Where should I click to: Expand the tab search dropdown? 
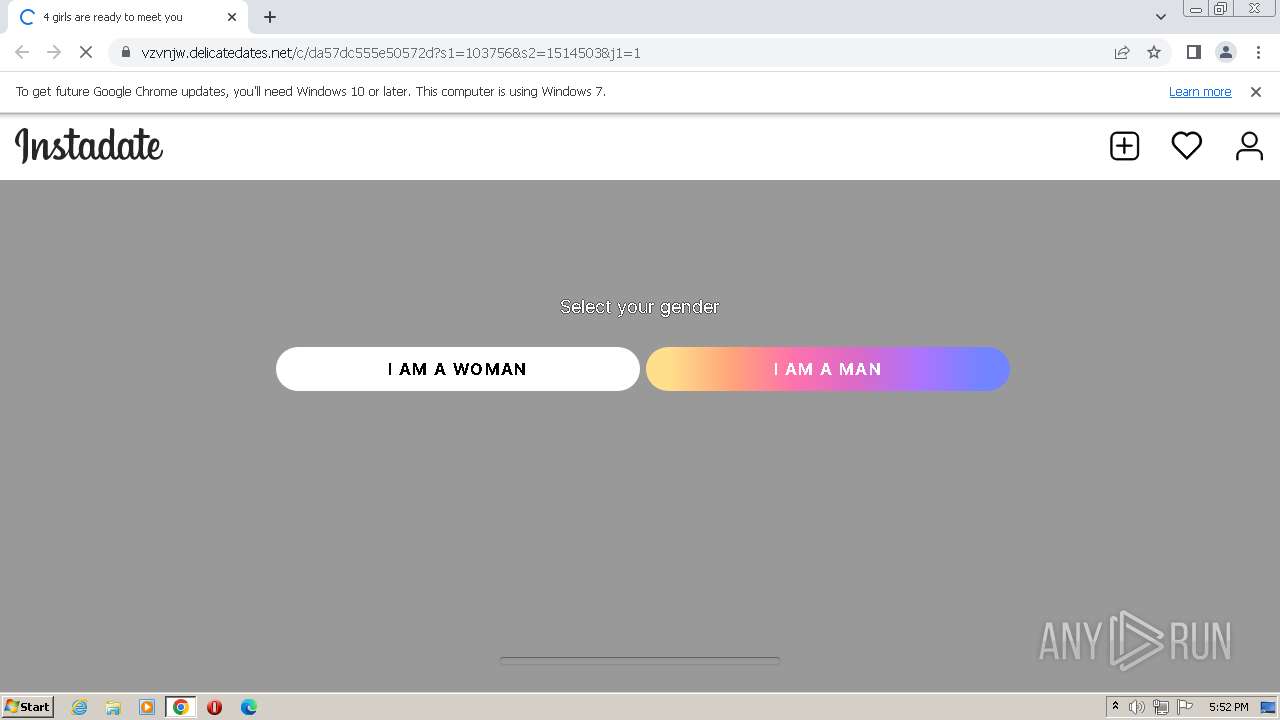pos(1160,17)
